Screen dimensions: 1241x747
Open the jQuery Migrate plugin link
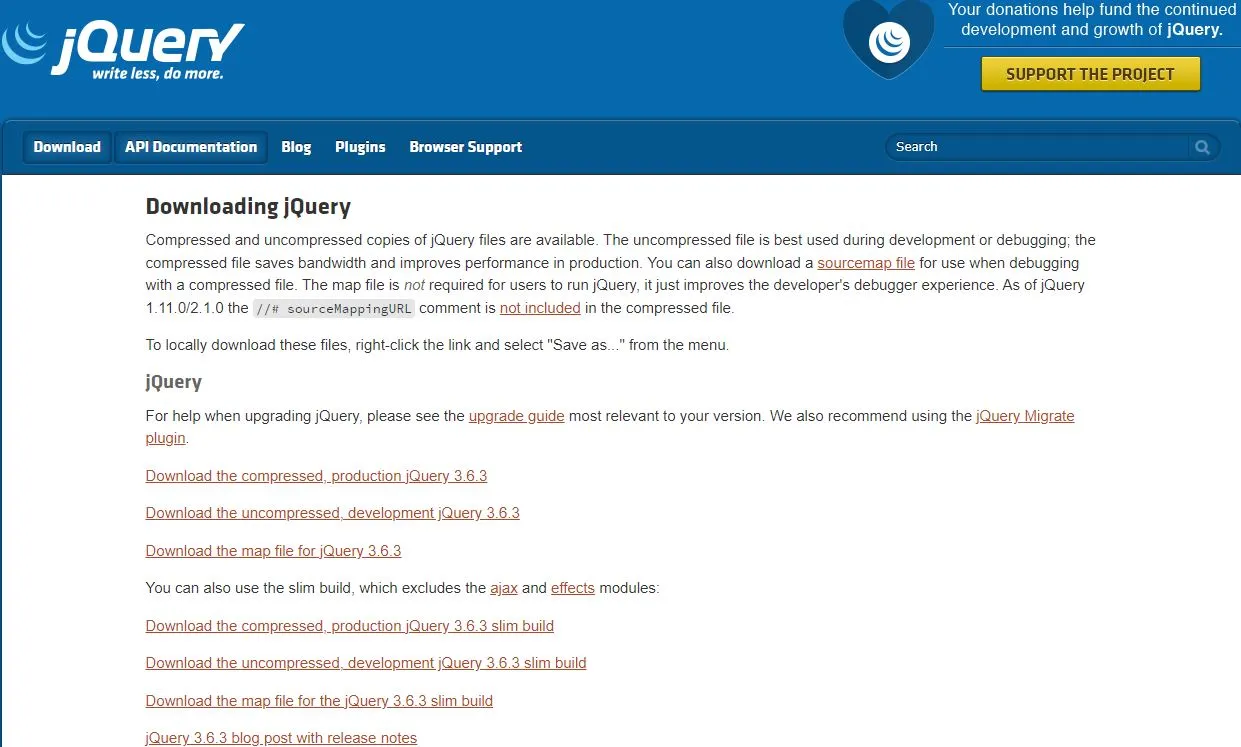coord(1025,416)
